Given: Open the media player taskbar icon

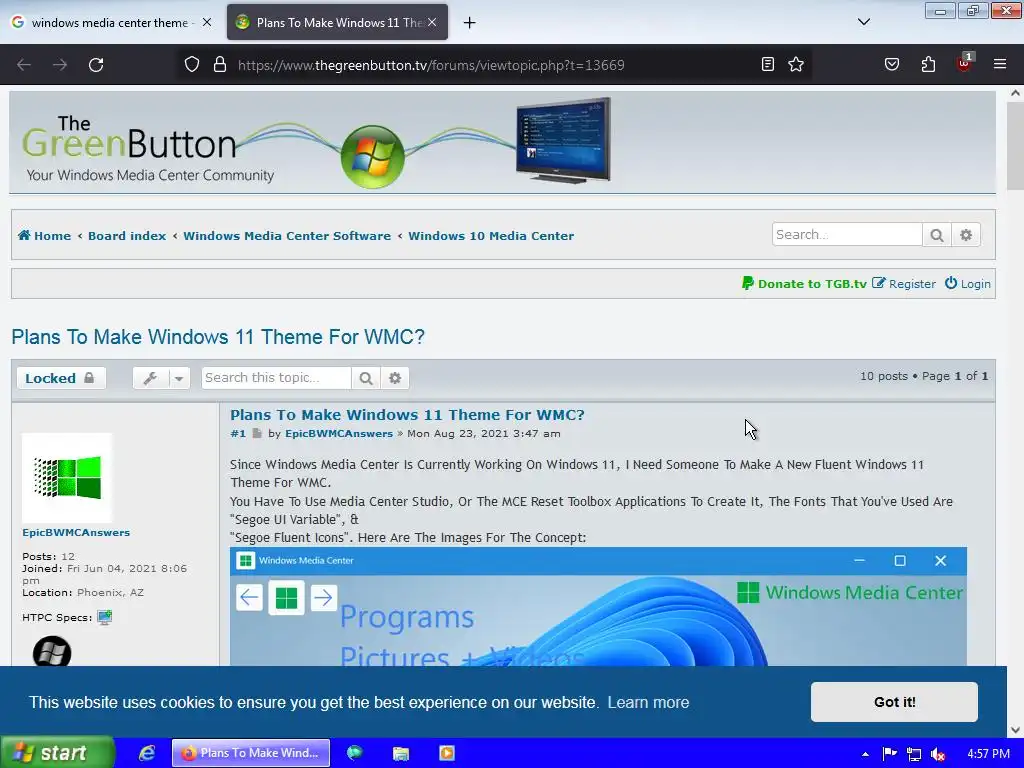Looking at the screenshot, I should click(447, 753).
